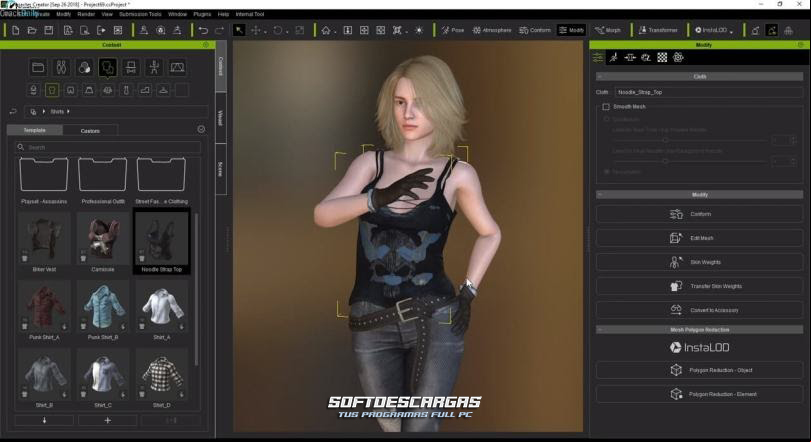
Task: Open the atom Physics tab in Modify
Action: click(x=678, y=57)
